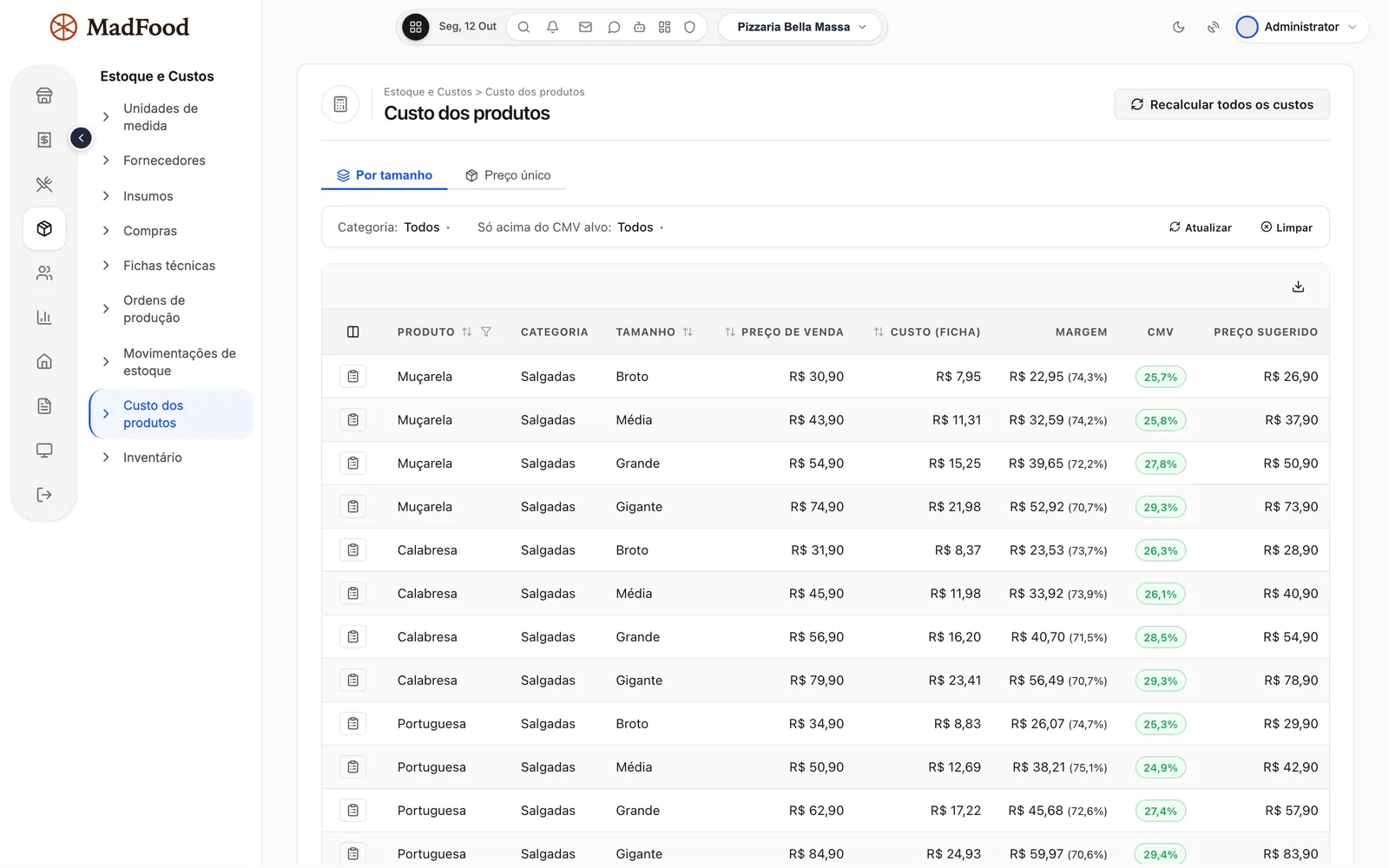Open ficha icon for Calabresa Gigante row

(352, 681)
